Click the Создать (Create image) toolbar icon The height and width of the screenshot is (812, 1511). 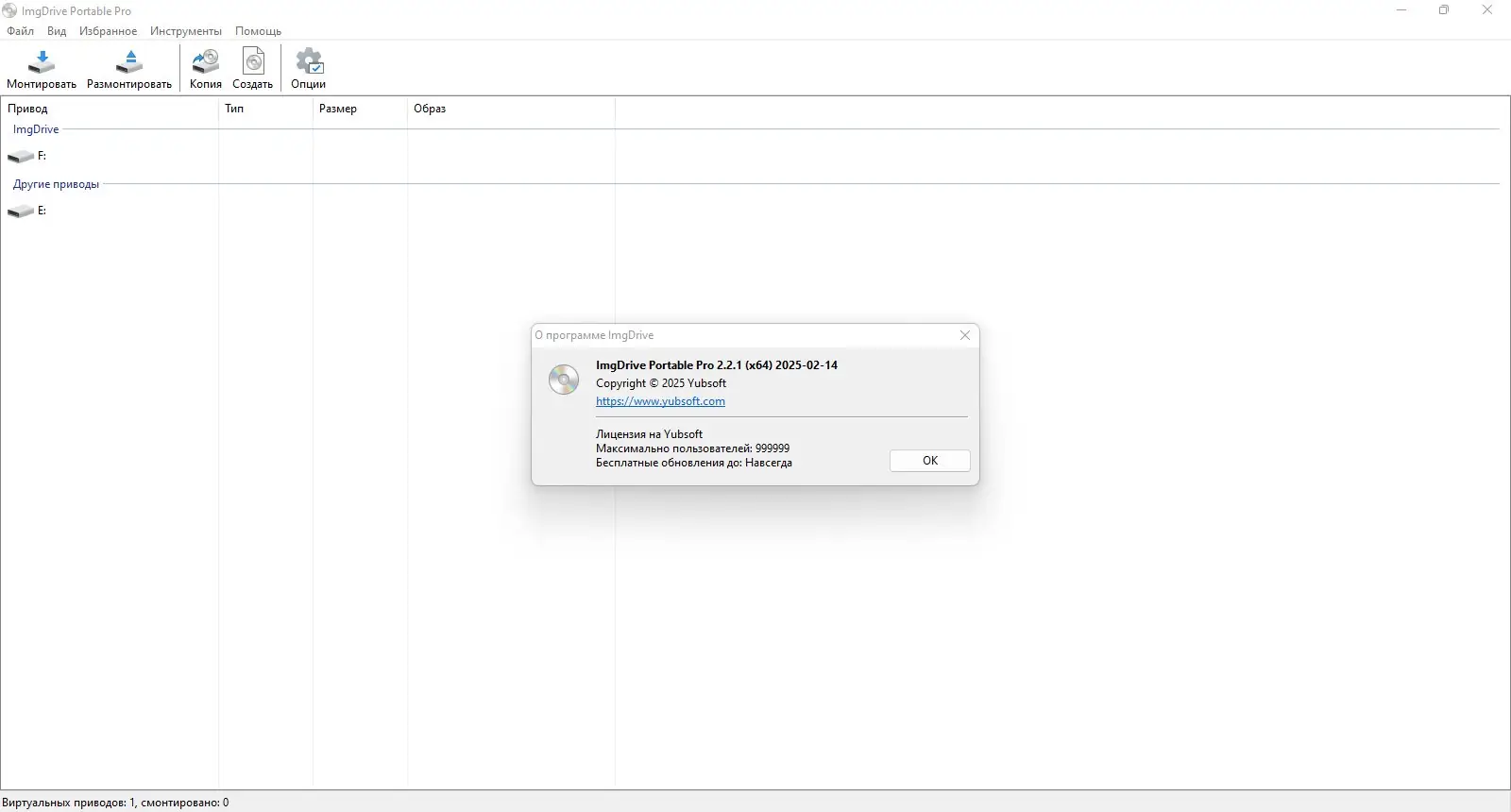253,62
